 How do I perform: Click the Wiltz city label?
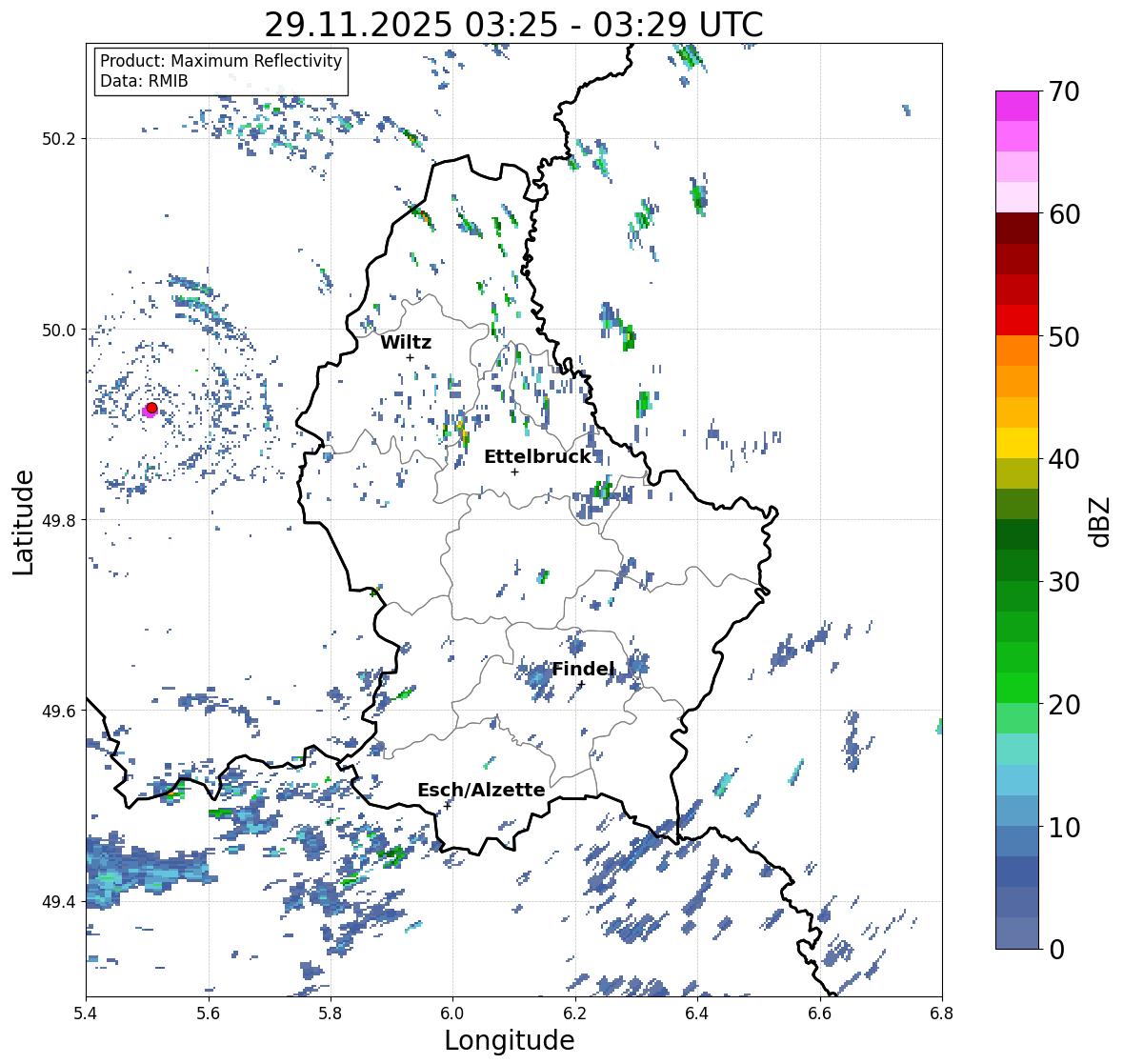[x=406, y=342]
